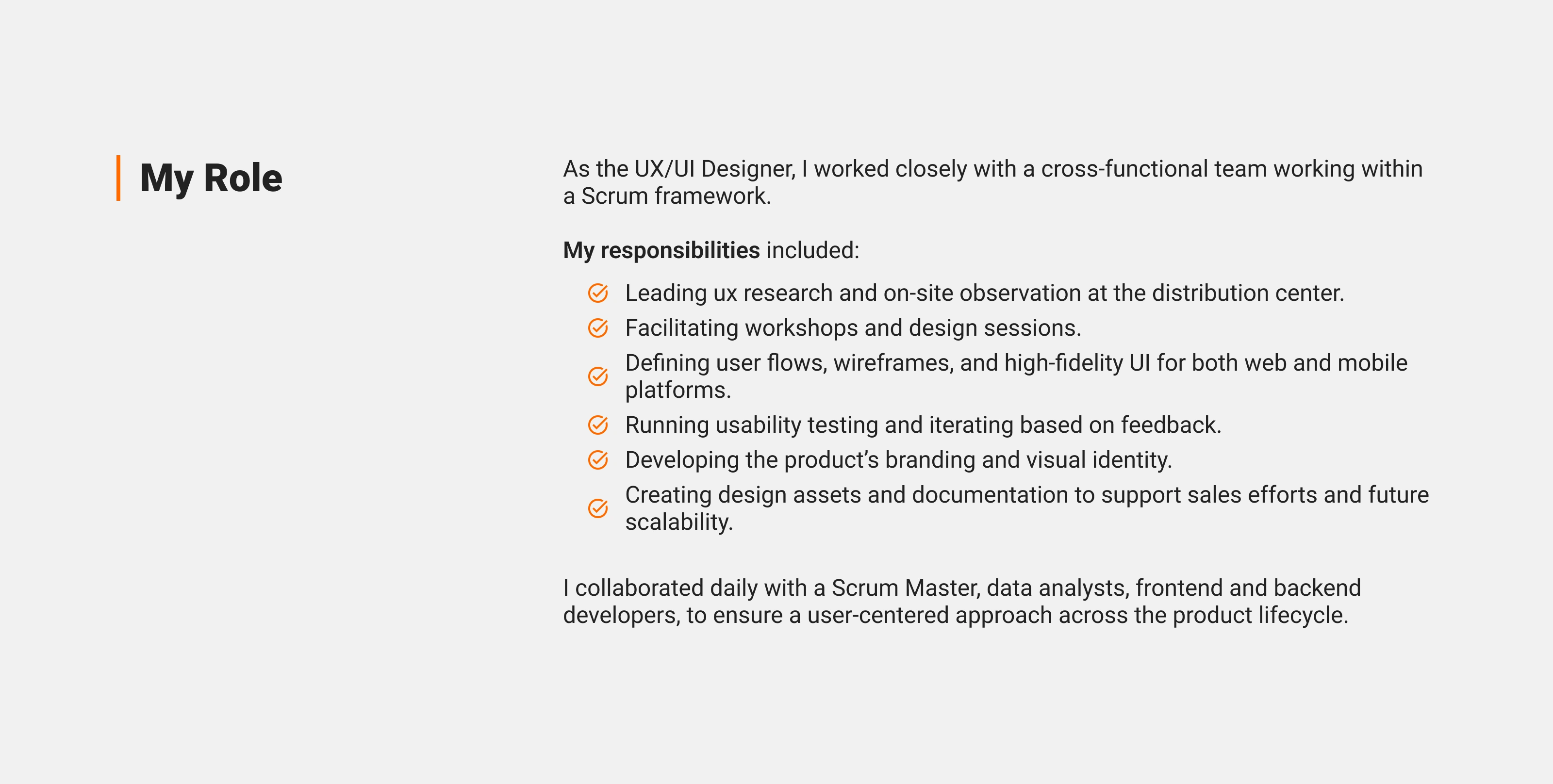Click the "a Scrum framework." text line
The height and width of the screenshot is (784, 1553).
coord(667,196)
